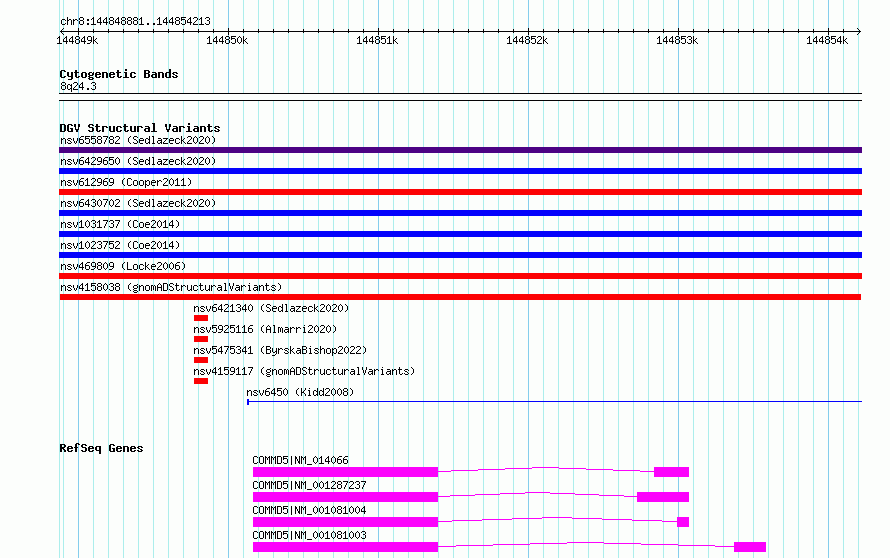Open nsv6421340 (Sedlazeck2020) label
The image size is (890, 558).
271,308
